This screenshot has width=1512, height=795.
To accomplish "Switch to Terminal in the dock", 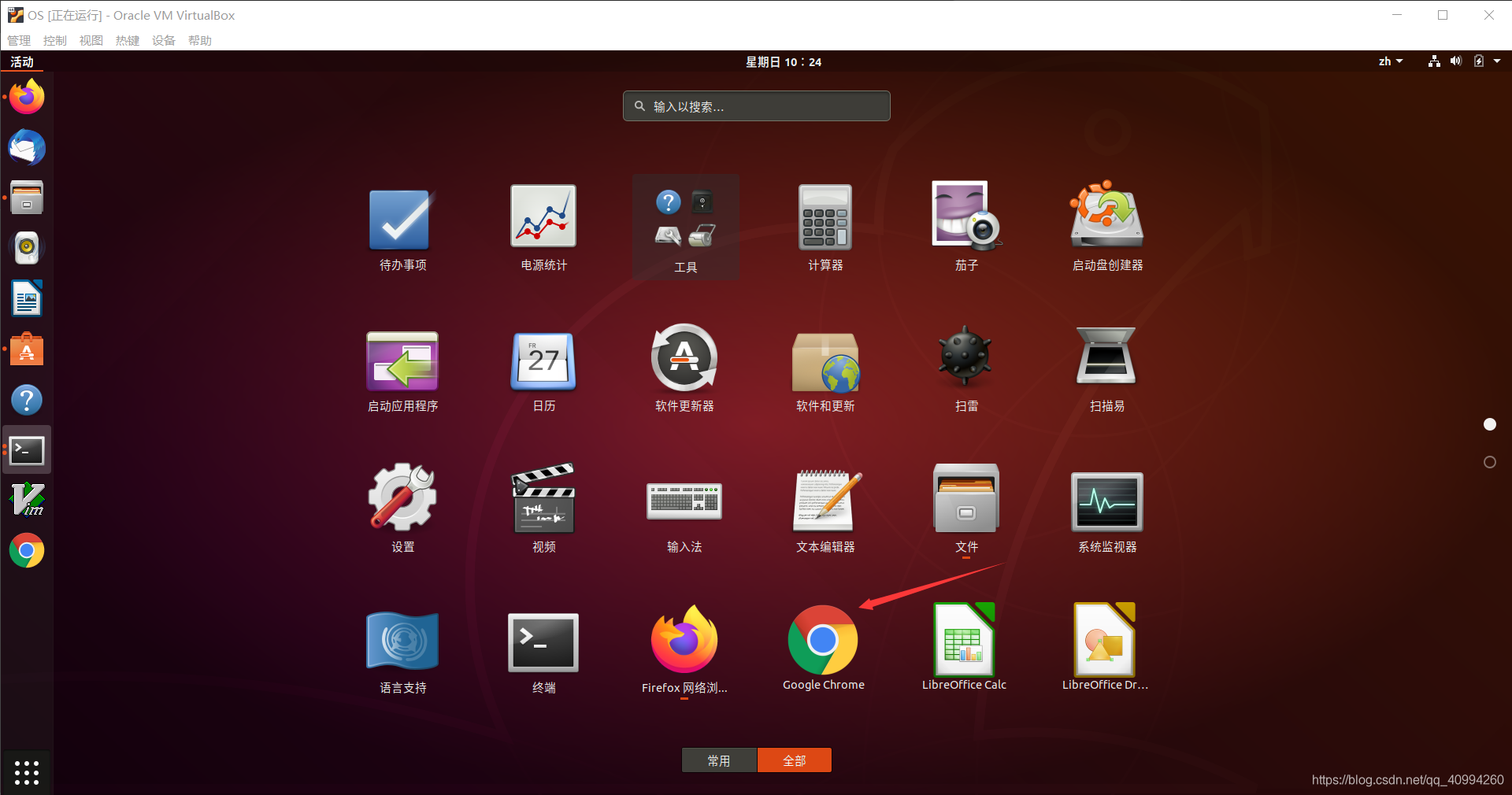I will tap(27, 450).
